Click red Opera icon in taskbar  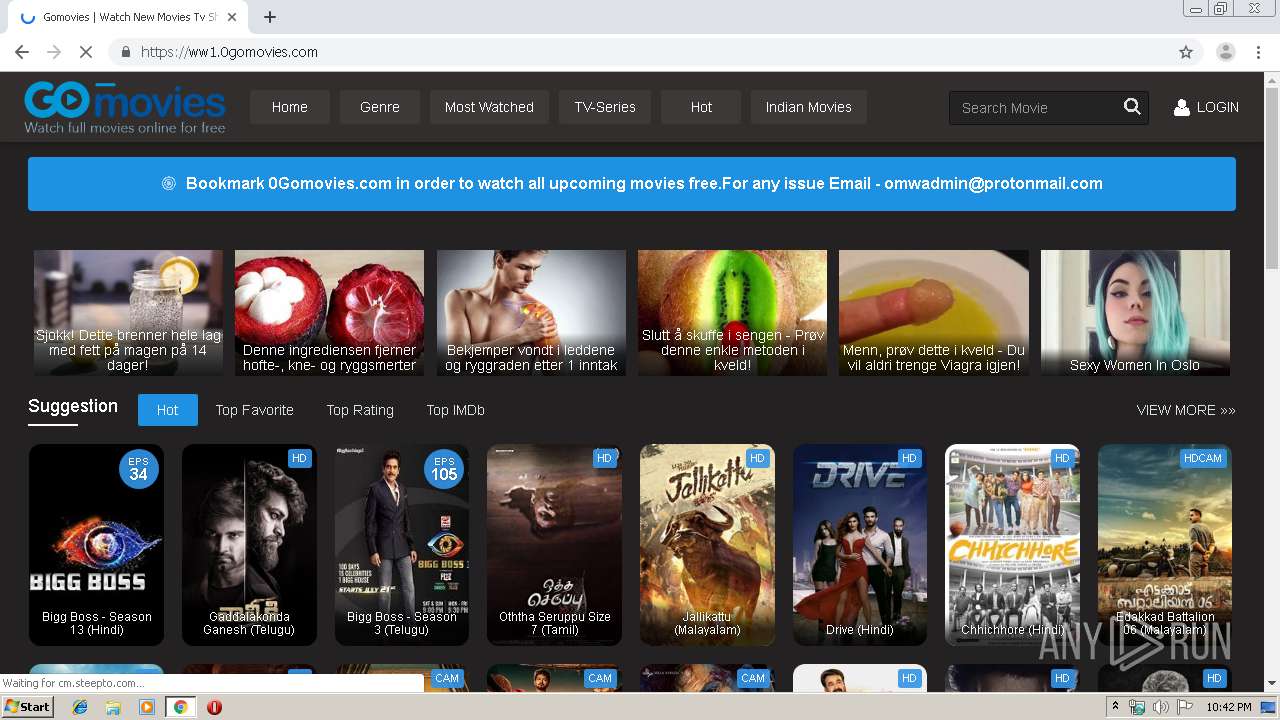214,707
